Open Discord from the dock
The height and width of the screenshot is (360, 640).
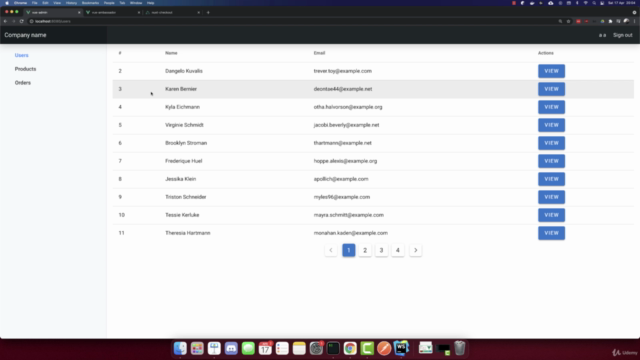tap(231, 348)
